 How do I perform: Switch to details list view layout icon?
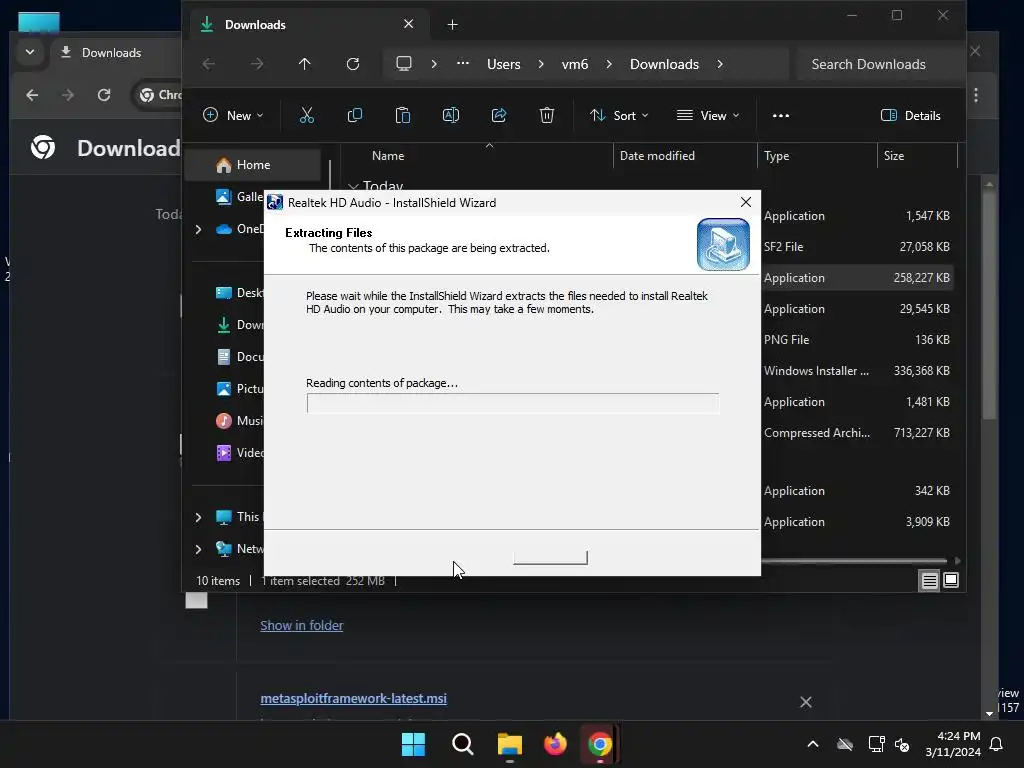(929, 581)
